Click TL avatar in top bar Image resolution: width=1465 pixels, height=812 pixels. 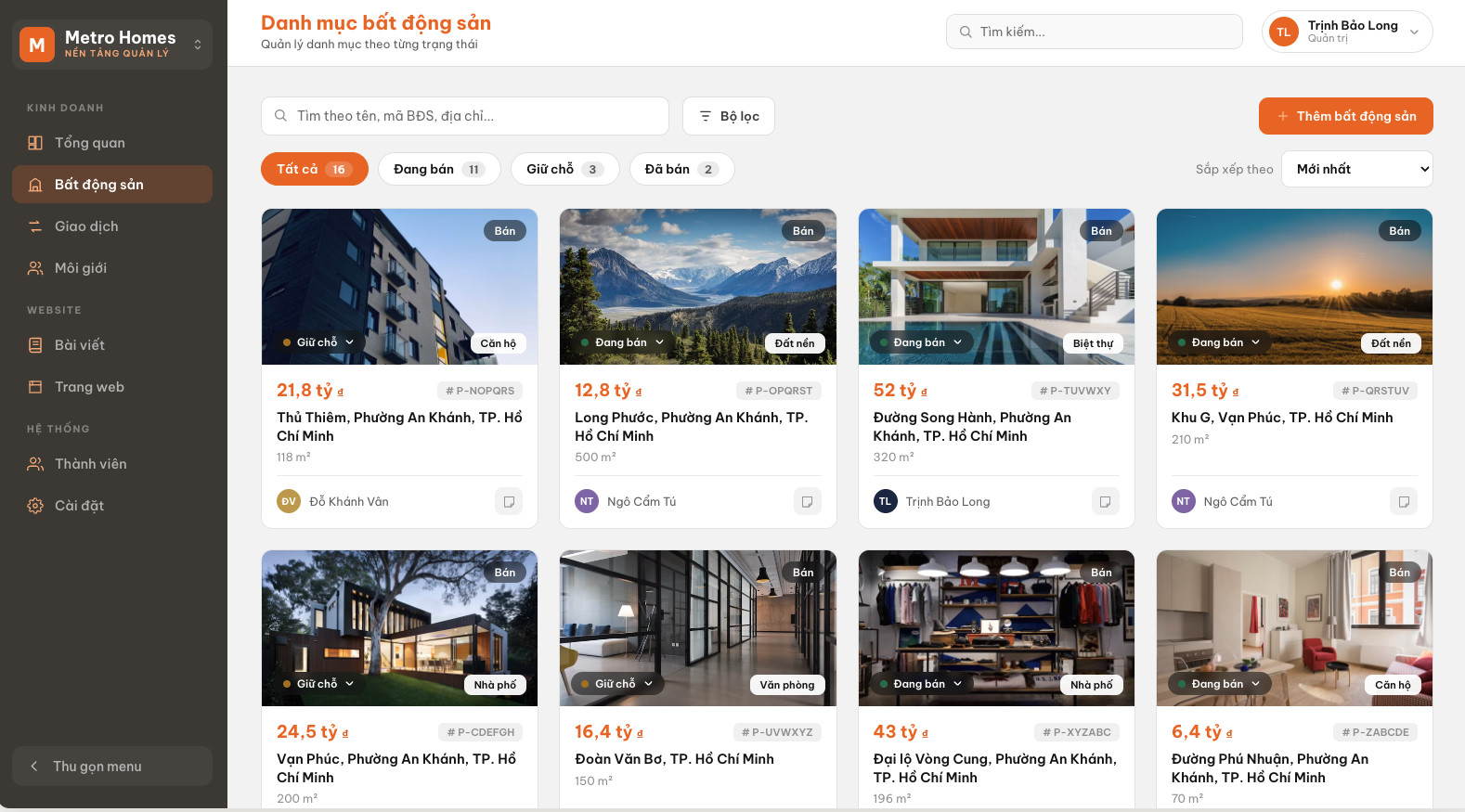pyautogui.click(x=1284, y=32)
